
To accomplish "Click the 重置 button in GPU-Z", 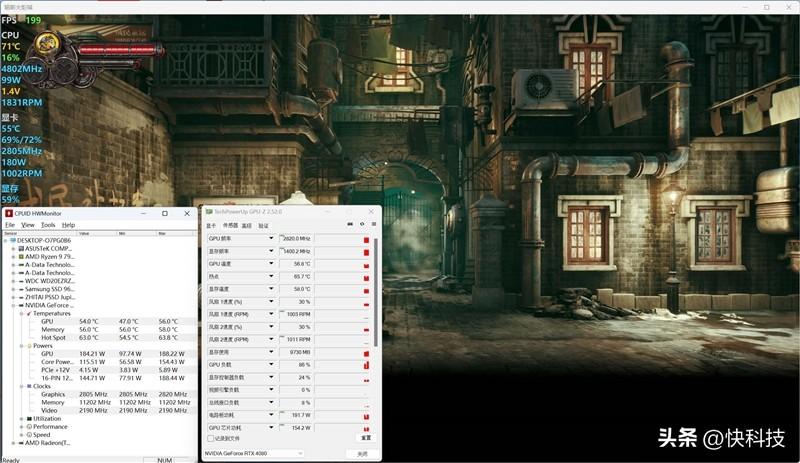I will (x=365, y=438).
